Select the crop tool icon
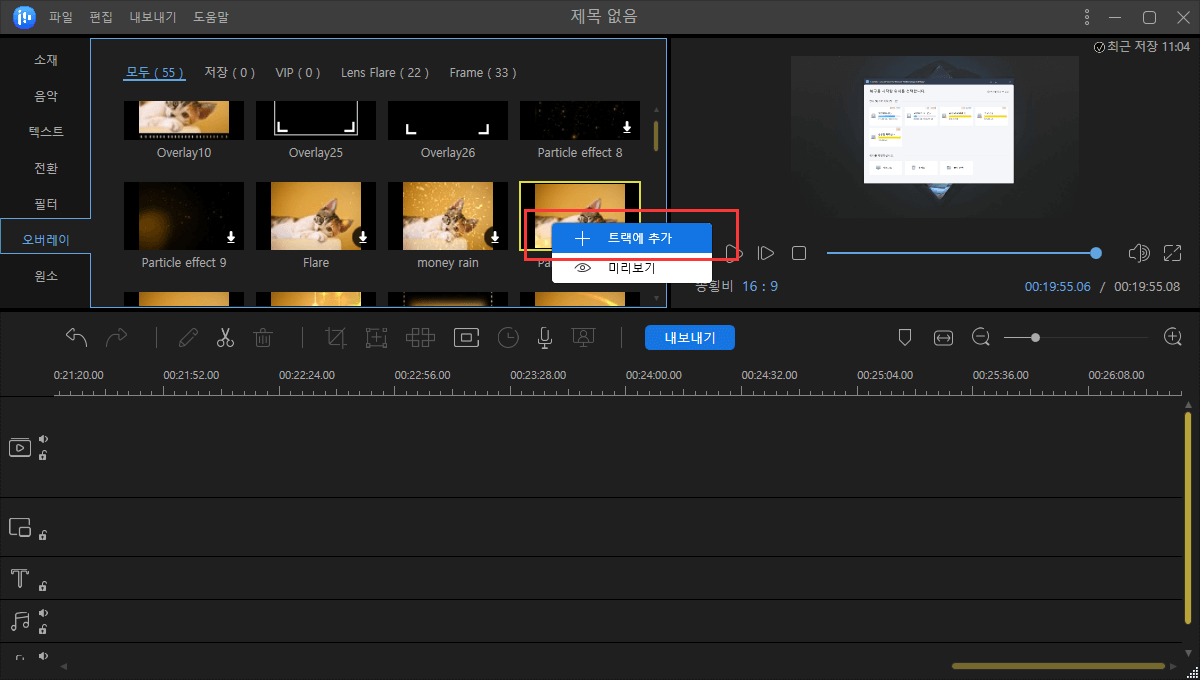Viewport: 1200px width, 680px height. (x=337, y=338)
